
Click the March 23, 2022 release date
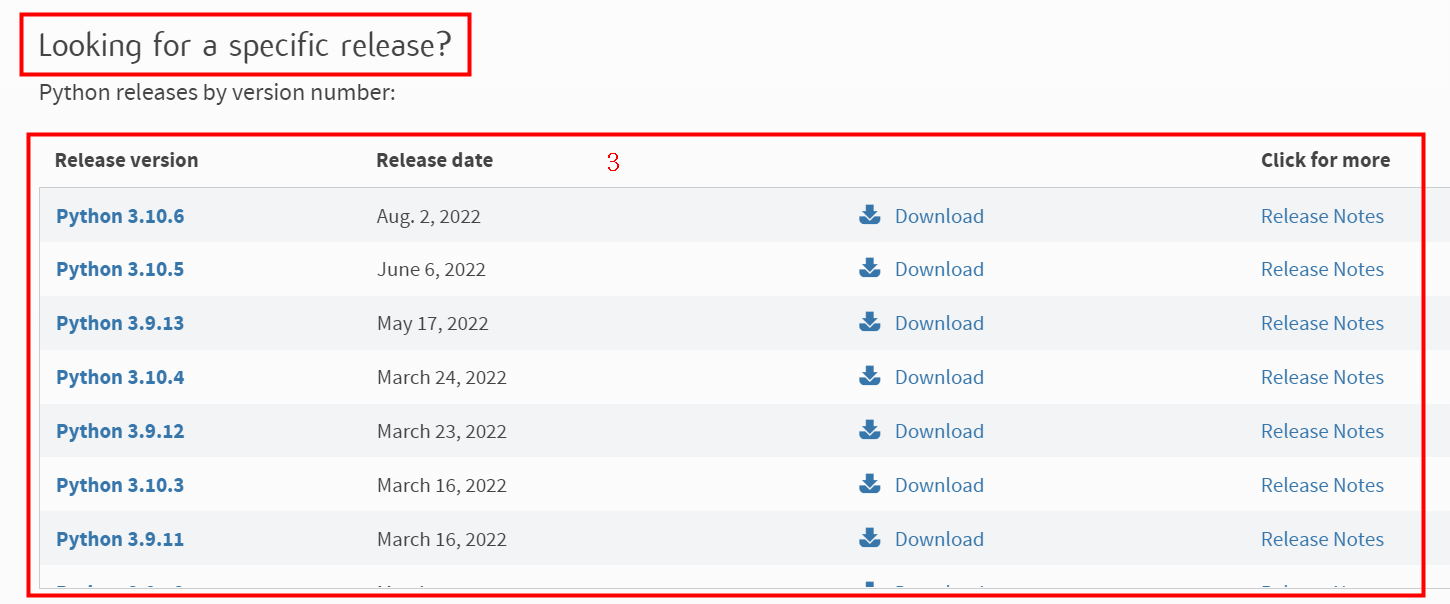click(x=442, y=432)
